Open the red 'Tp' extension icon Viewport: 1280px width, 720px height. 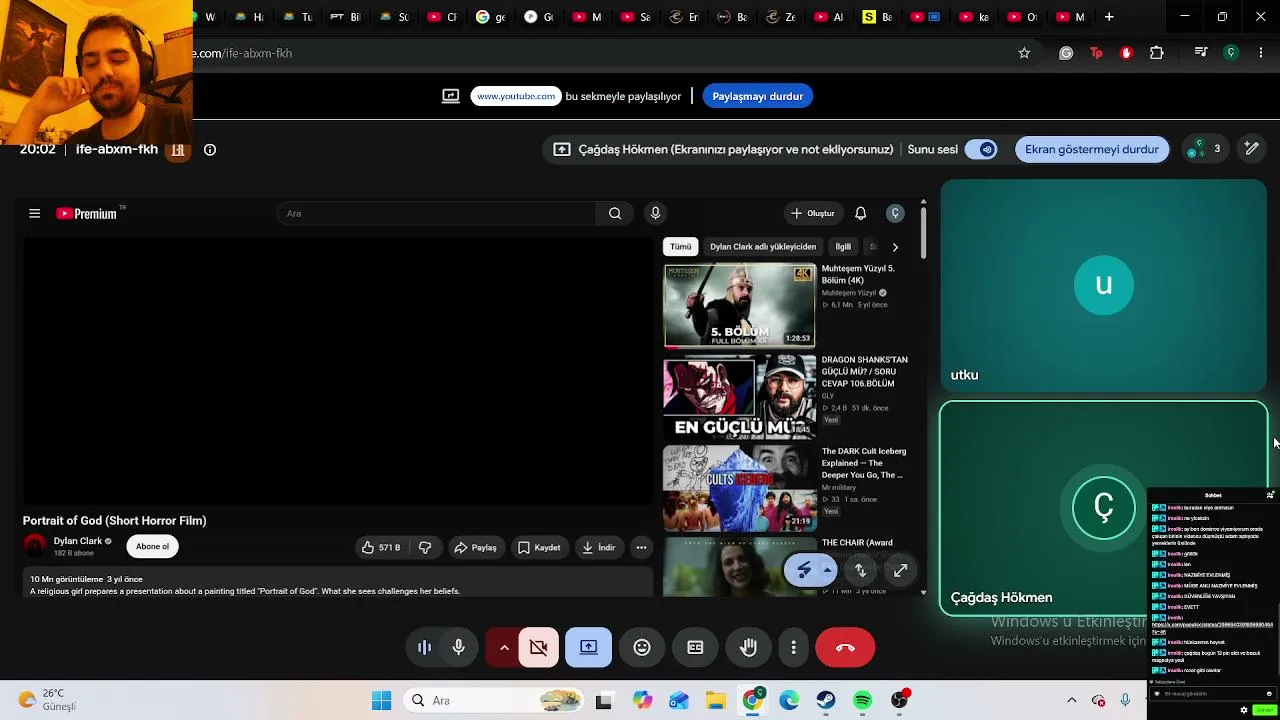click(1096, 53)
